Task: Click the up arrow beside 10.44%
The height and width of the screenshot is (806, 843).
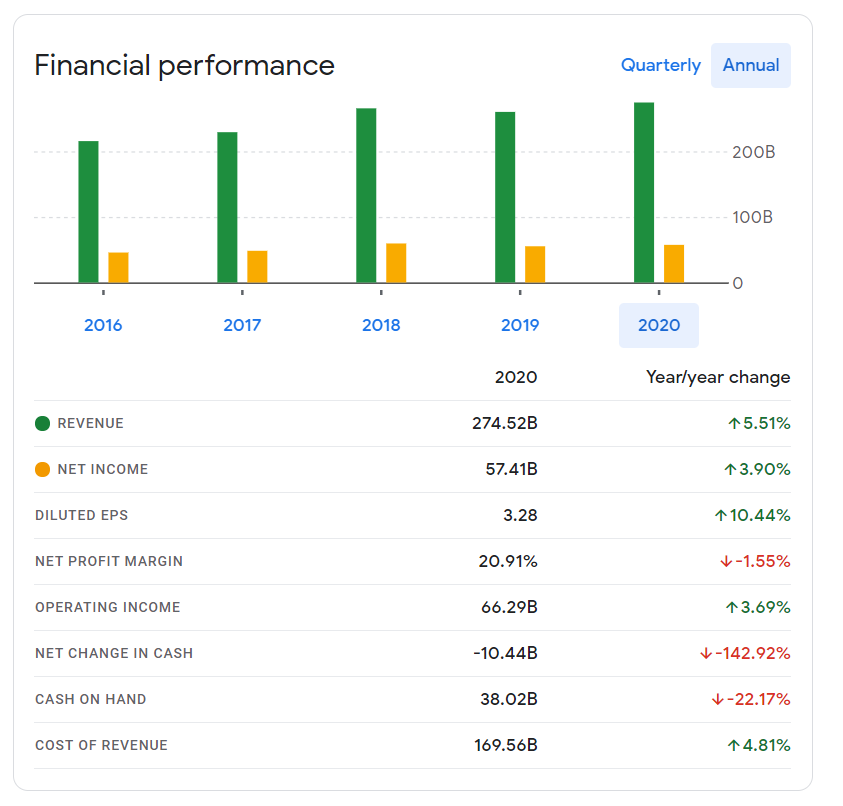Action: click(x=720, y=516)
